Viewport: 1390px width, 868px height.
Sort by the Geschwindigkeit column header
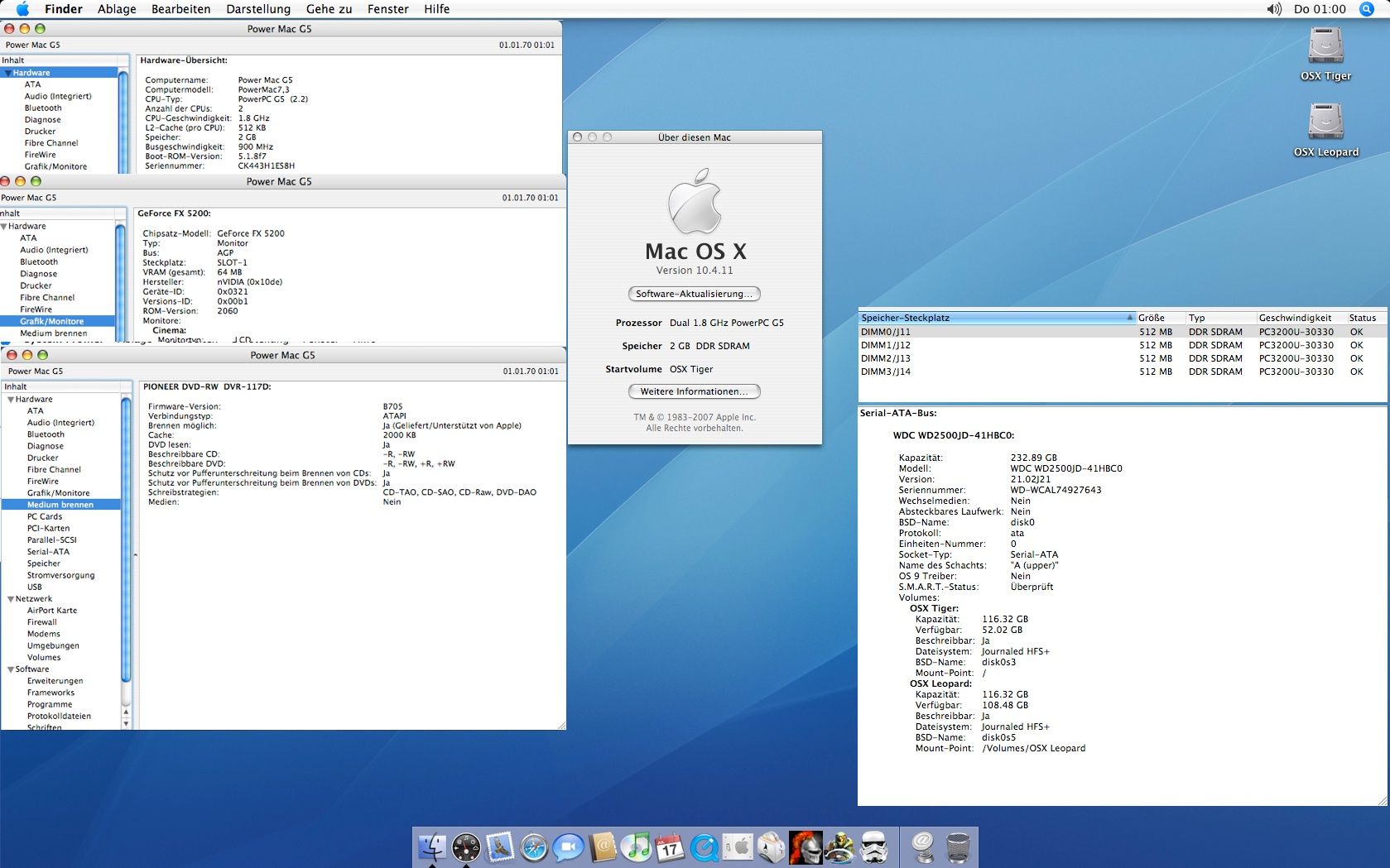[x=1301, y=318]
